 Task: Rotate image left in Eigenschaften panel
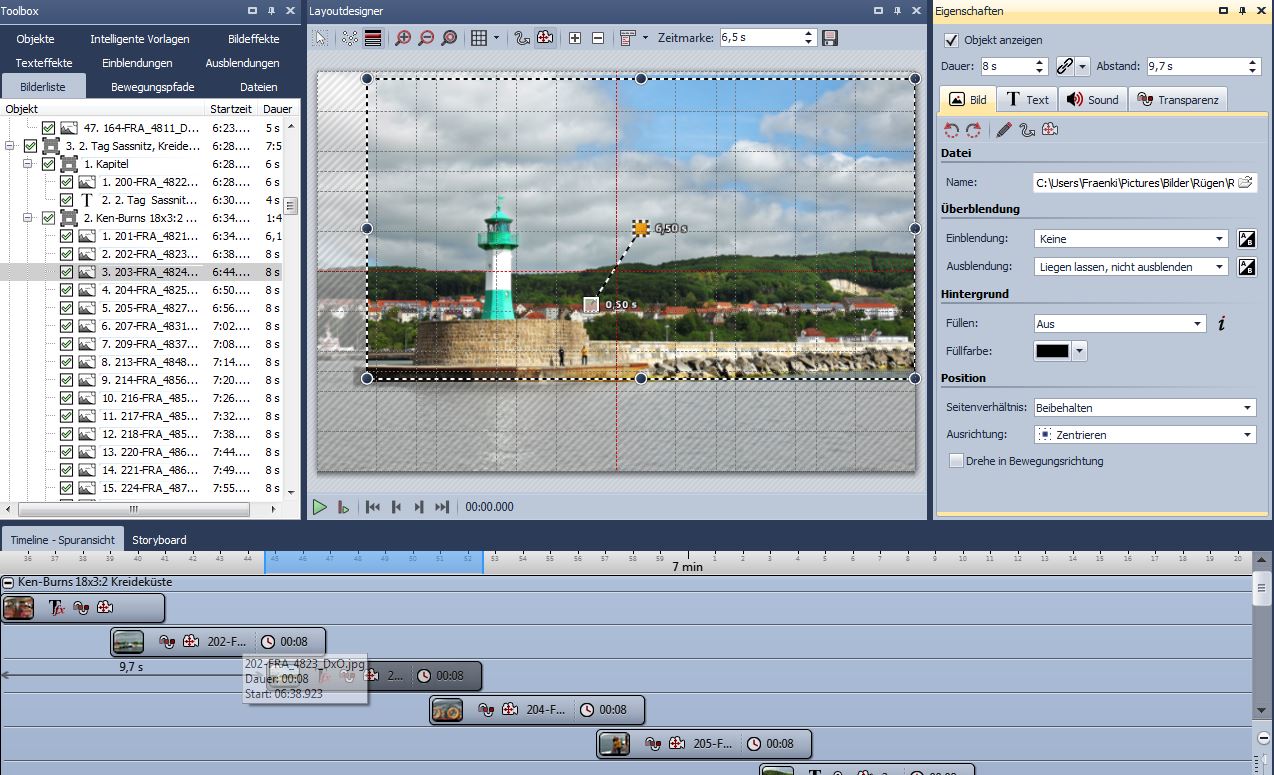click(952, 130)
